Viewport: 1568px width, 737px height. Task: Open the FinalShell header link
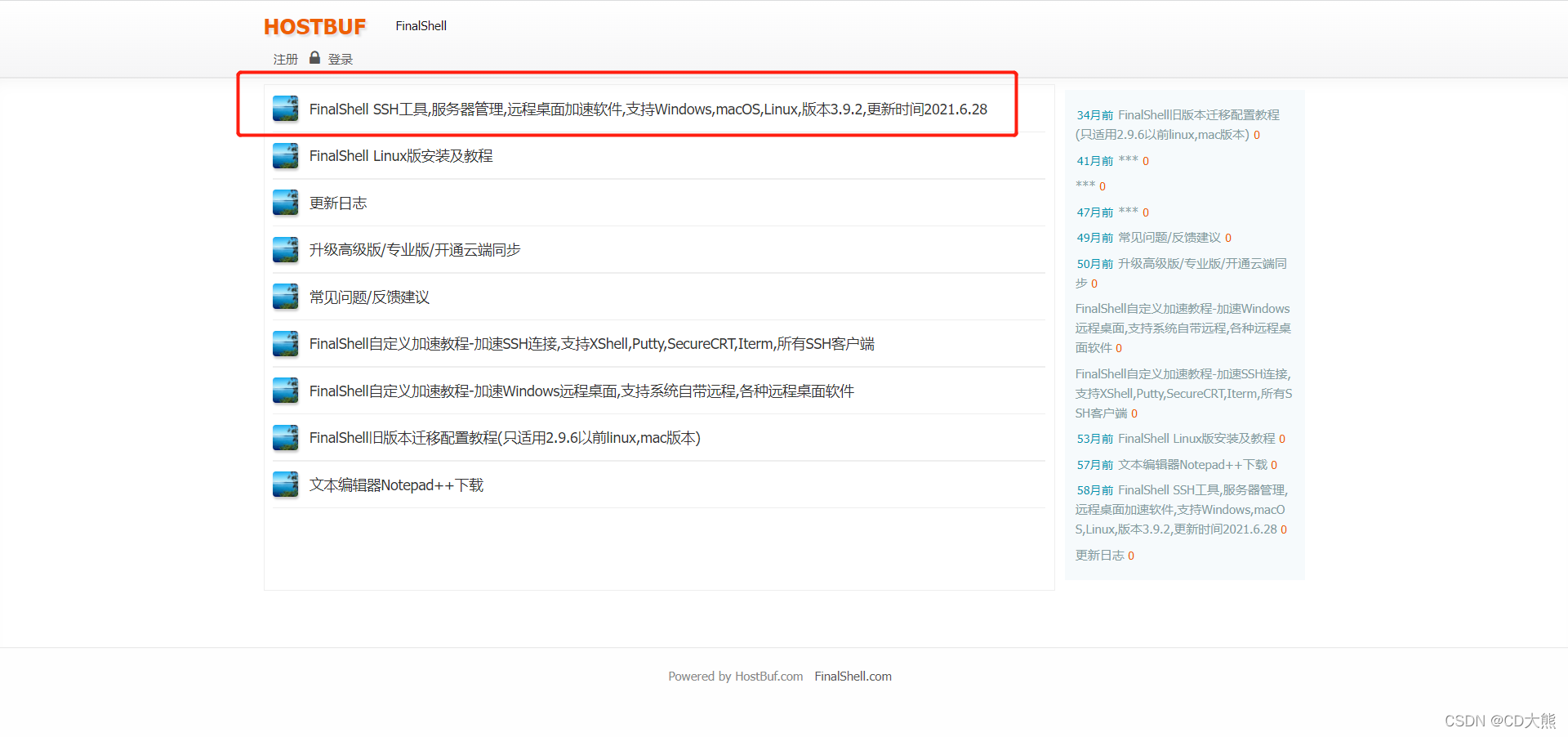[421, 26]
